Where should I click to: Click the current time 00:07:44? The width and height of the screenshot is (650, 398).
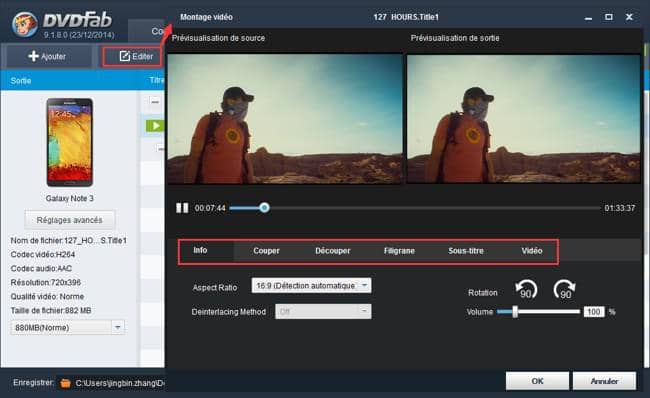(x=210, y=208)
